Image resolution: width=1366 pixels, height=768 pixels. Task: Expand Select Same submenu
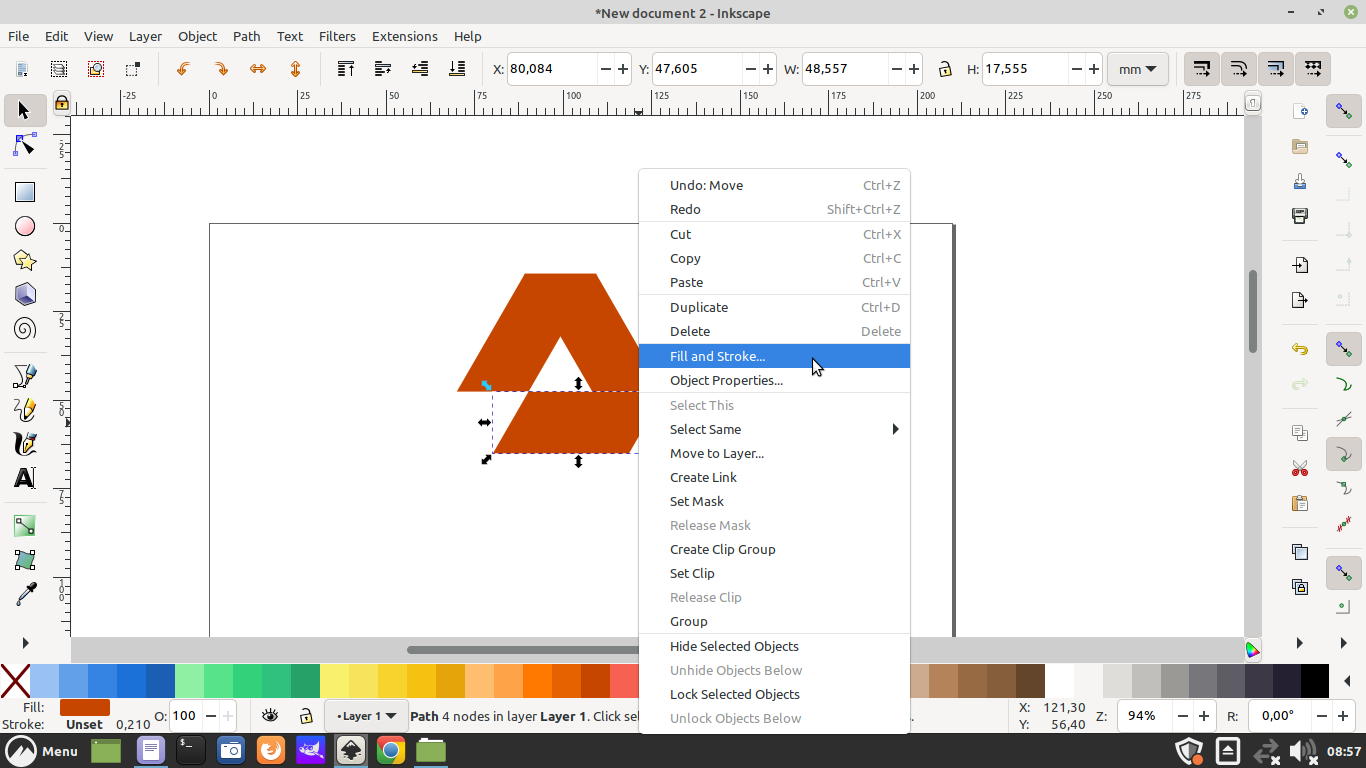click(x=775, y=429)
